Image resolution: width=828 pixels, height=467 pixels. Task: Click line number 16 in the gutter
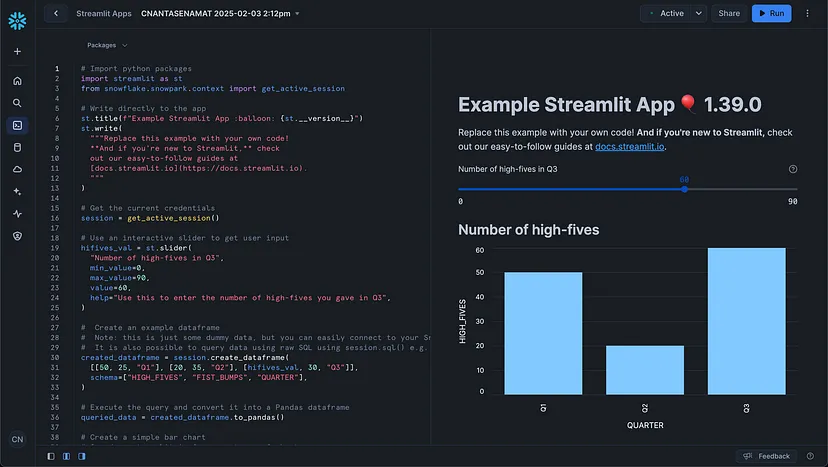tap(55, 218)
